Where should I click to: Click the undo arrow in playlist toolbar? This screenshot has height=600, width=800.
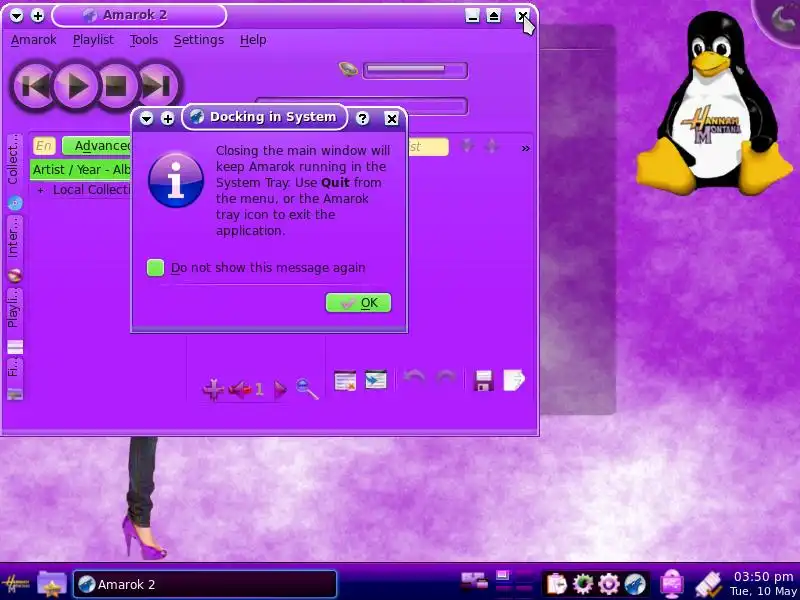point(413,378)
